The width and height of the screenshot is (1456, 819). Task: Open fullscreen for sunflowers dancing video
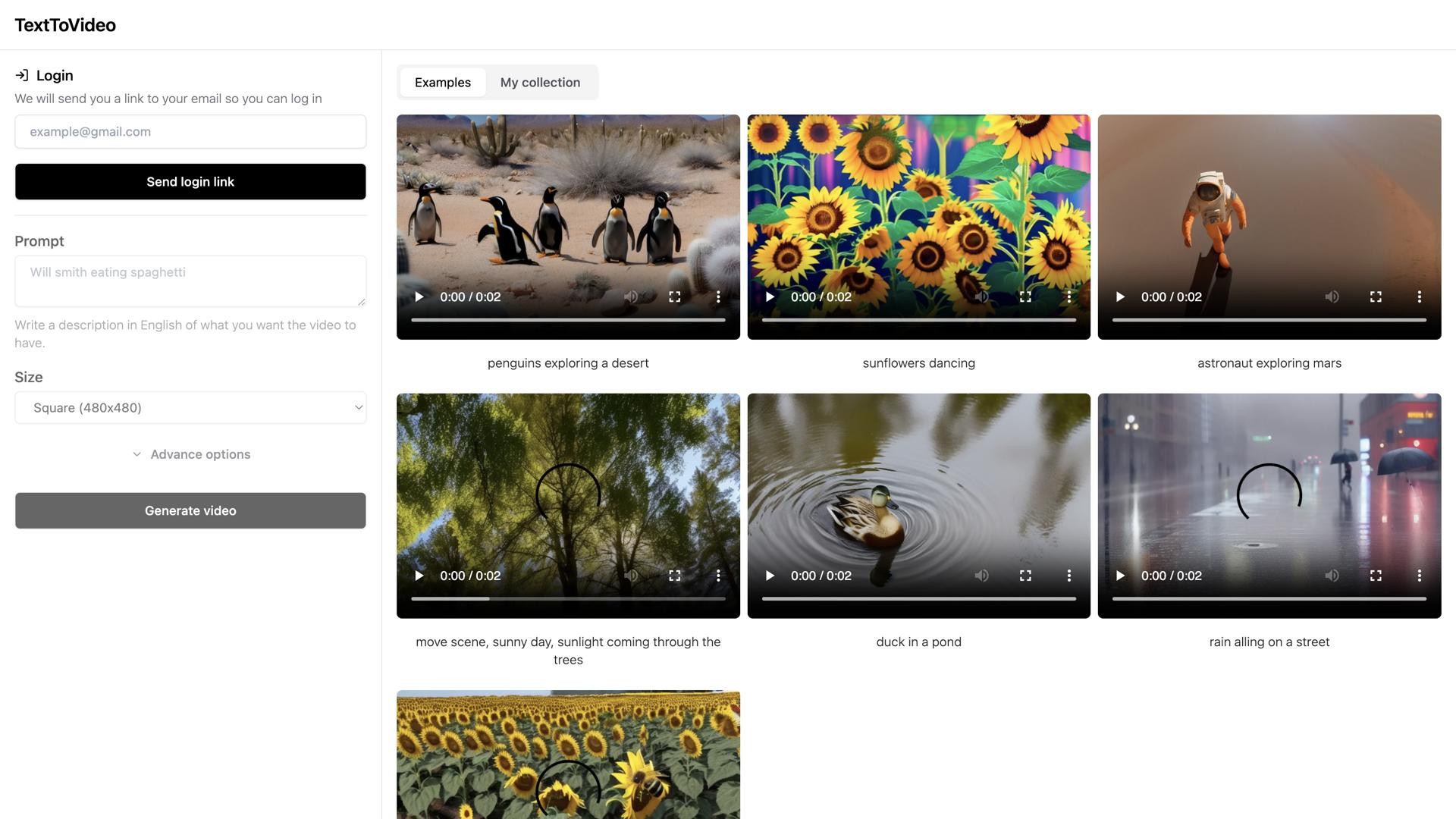1025,297
